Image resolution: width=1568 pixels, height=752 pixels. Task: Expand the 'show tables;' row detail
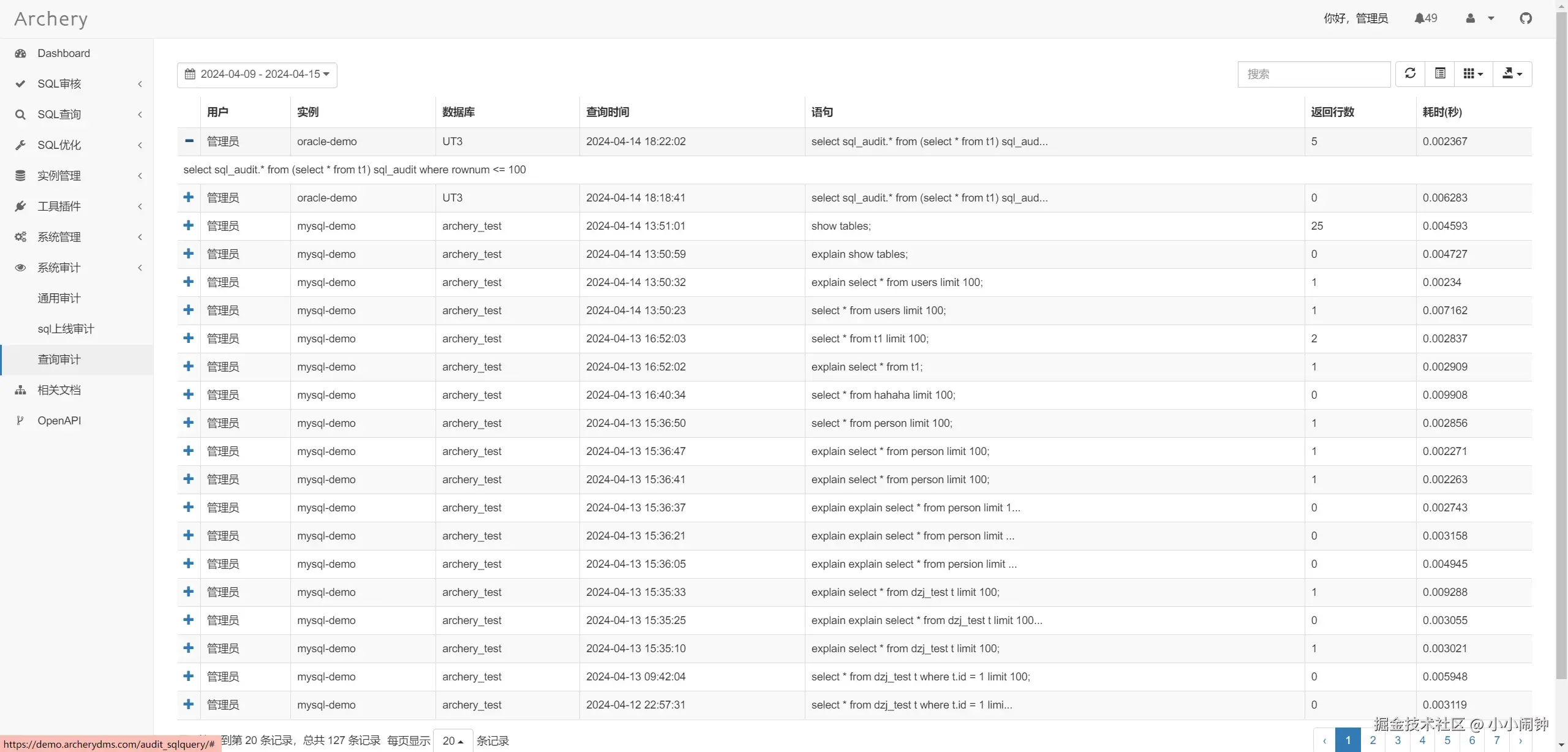(x=189, y=226)
